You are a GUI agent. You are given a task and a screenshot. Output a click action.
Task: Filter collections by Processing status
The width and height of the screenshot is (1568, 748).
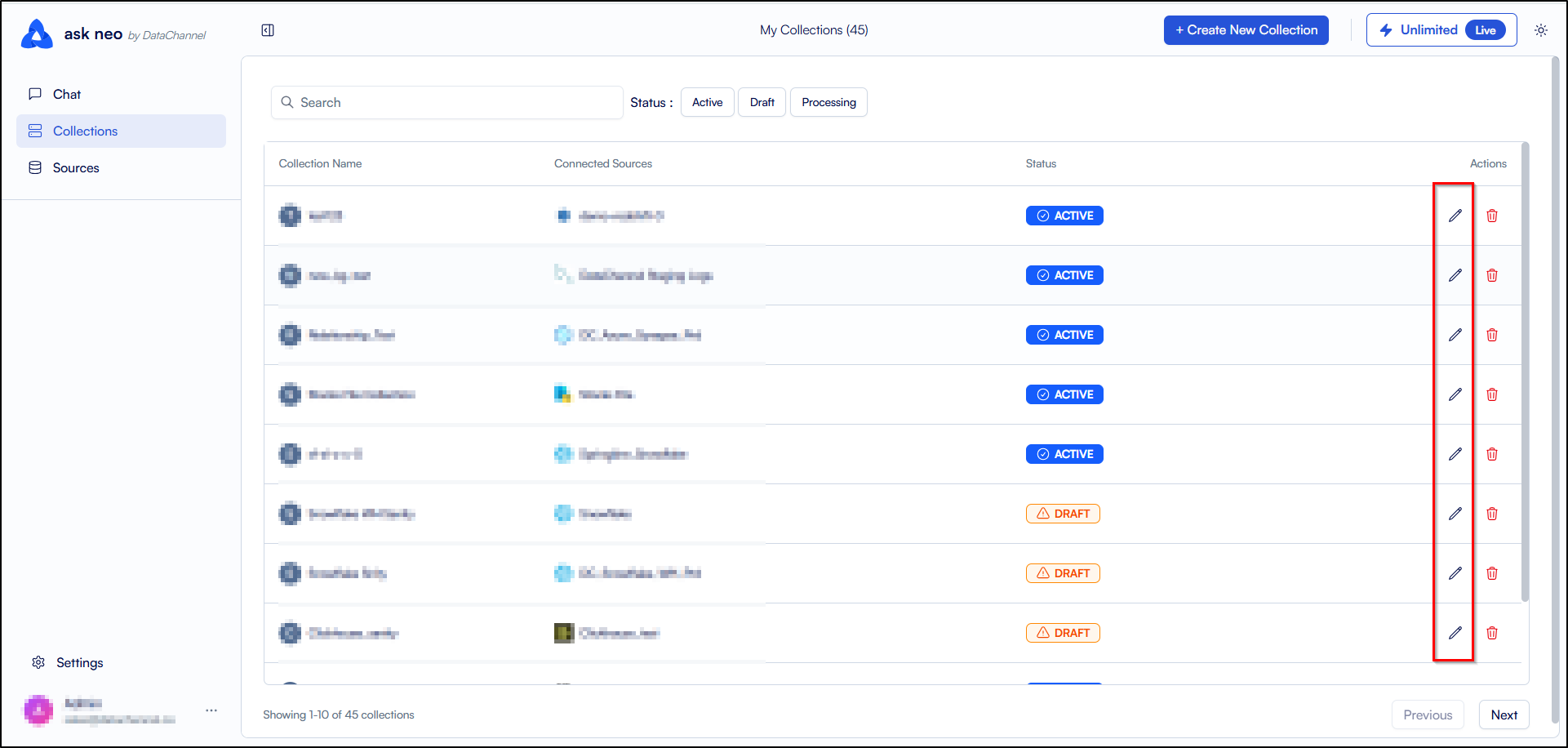coord(828,102)
